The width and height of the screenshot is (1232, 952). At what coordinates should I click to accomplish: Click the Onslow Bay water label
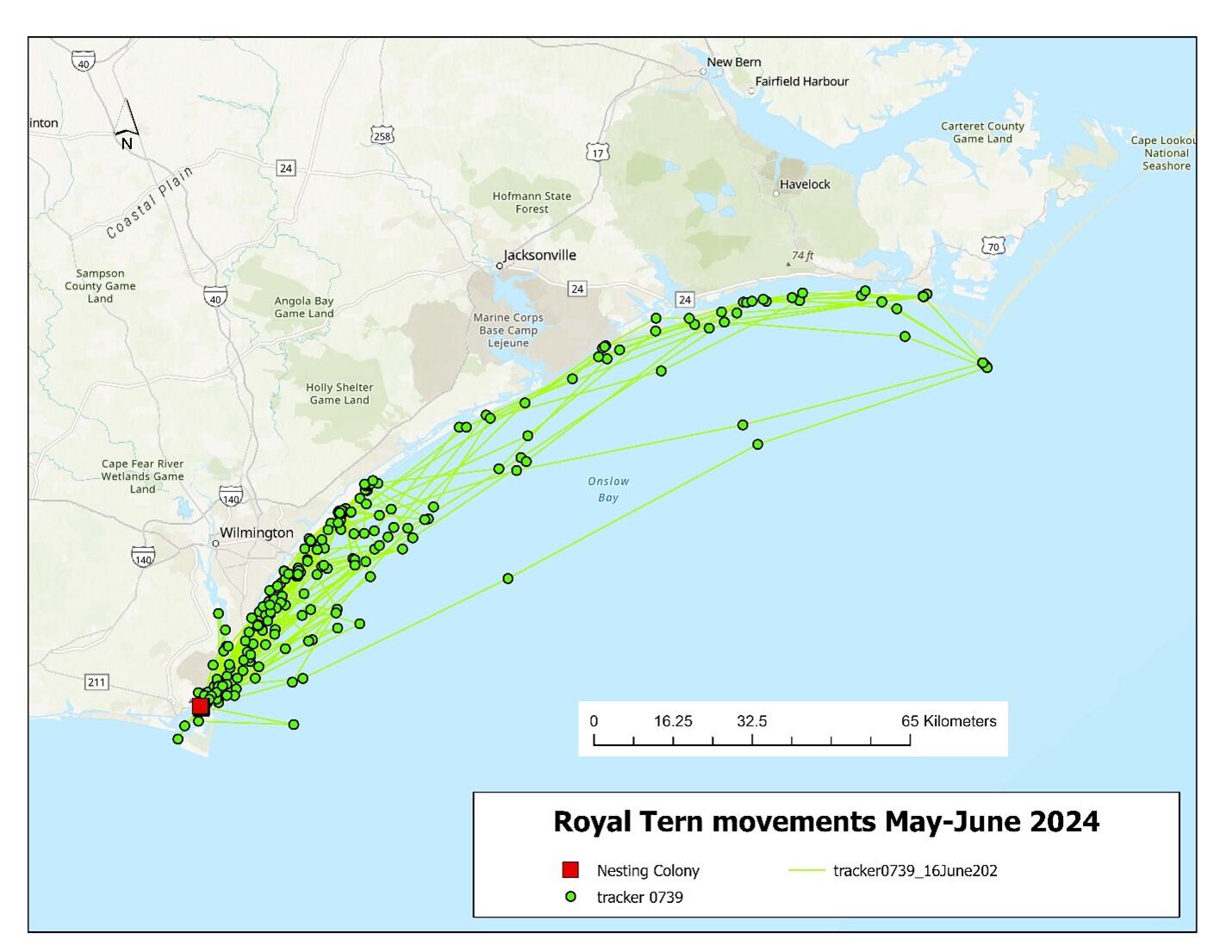(x=608, y=489)
